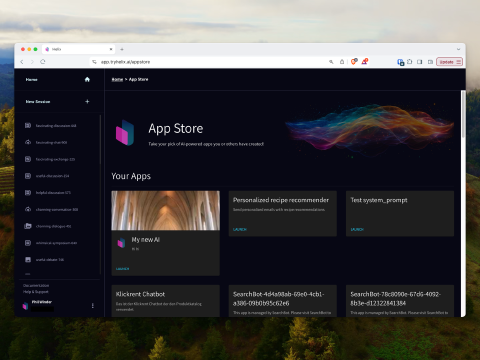Click the icon beside fascinating-exchange-225
Screen dimensions: 480x360
point(28,159)
